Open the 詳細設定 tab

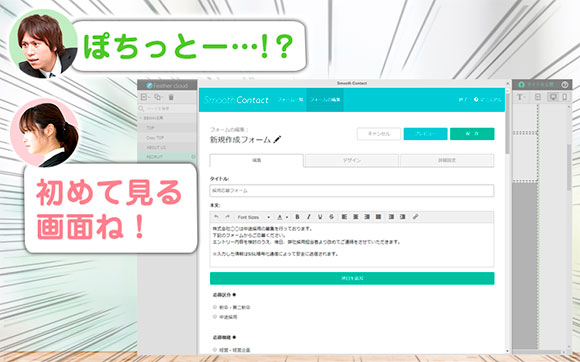coord(447,160)
